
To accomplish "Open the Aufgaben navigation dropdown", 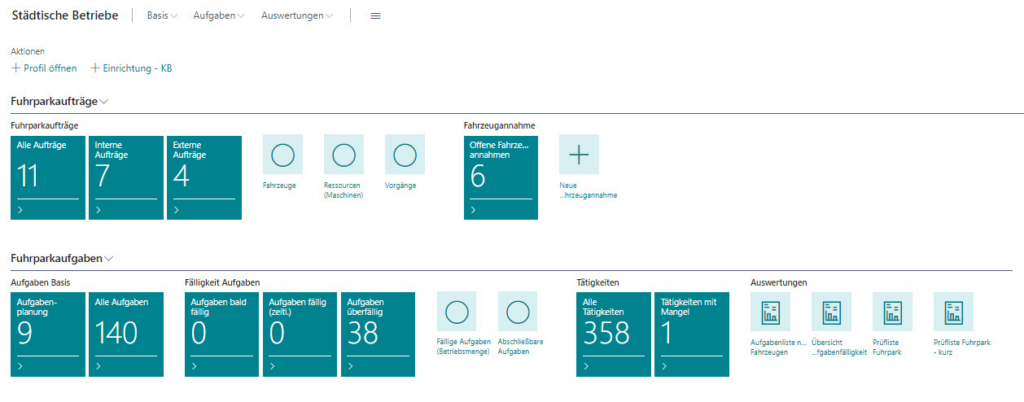I will coord(219,16).
